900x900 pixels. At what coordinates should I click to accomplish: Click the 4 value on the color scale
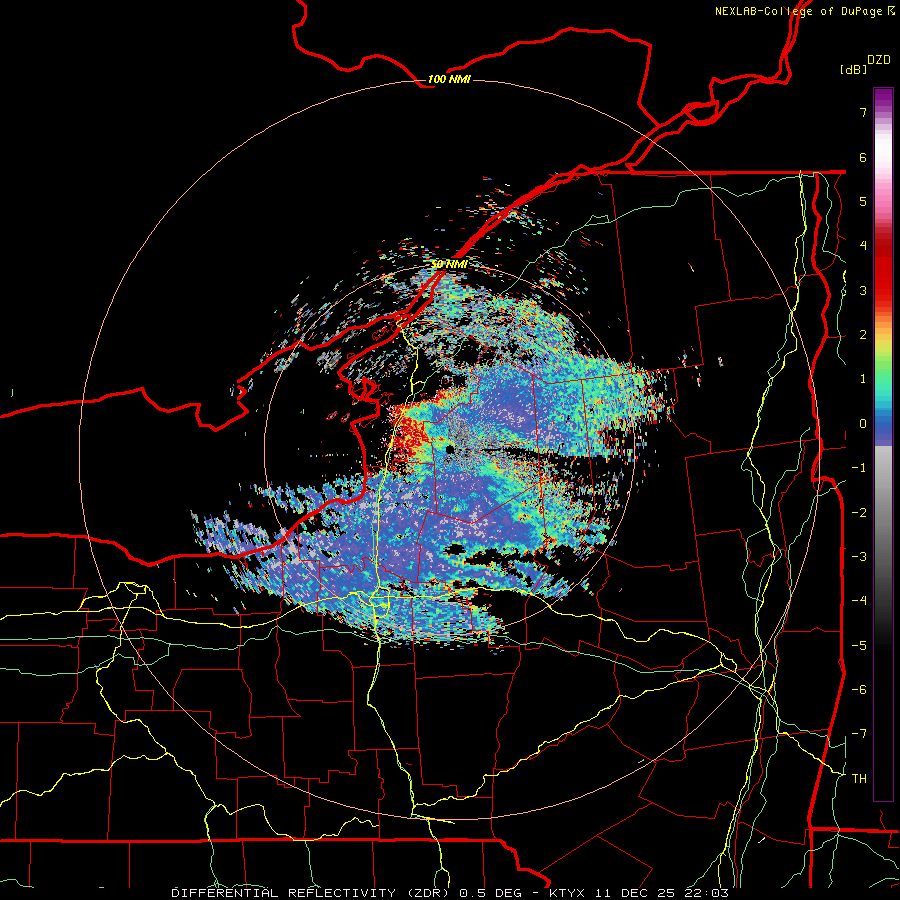[x=863, y=246]
